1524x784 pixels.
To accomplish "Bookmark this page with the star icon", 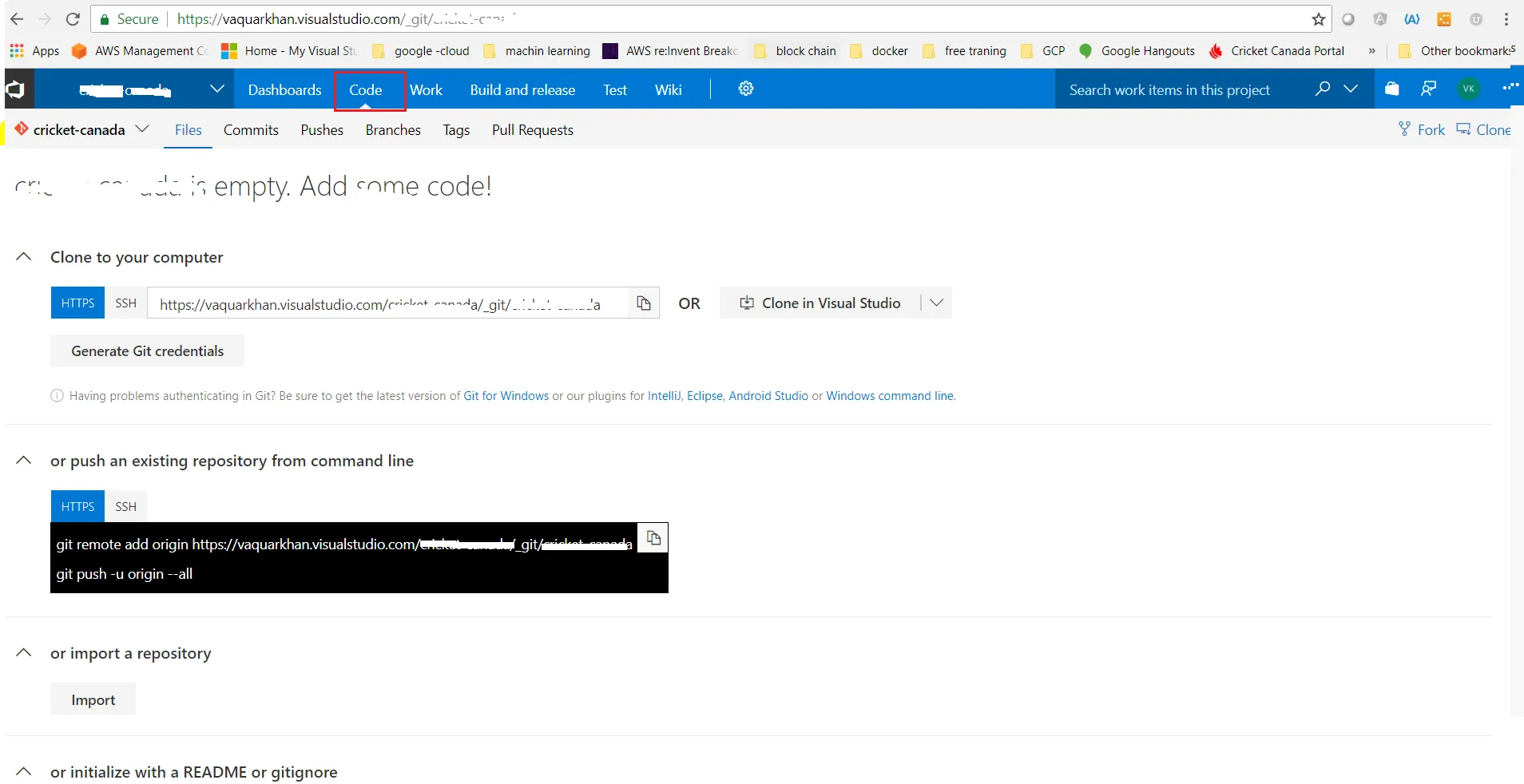I will point(1319,19).
